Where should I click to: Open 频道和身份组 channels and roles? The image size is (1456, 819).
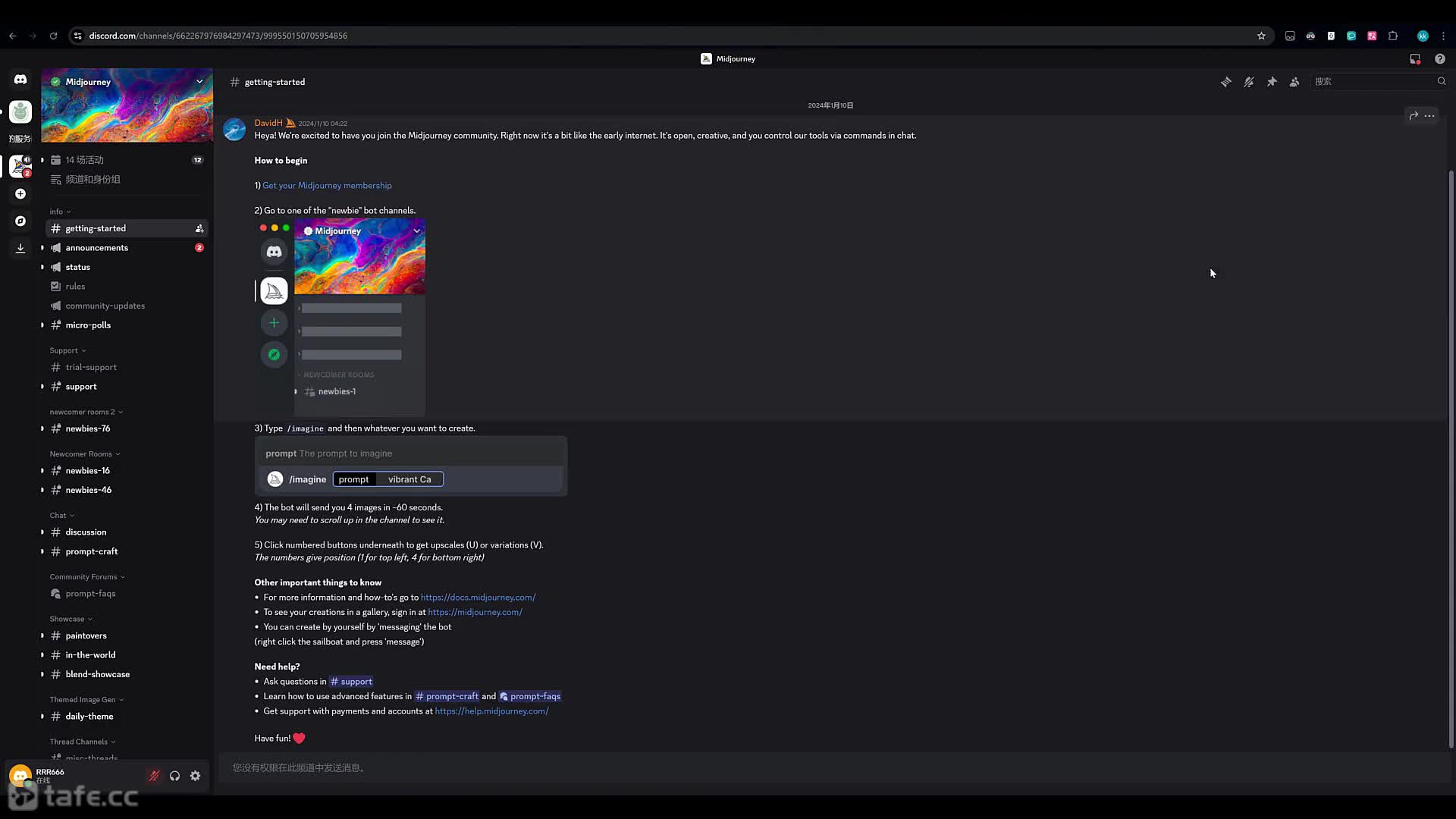click(126, 180)
